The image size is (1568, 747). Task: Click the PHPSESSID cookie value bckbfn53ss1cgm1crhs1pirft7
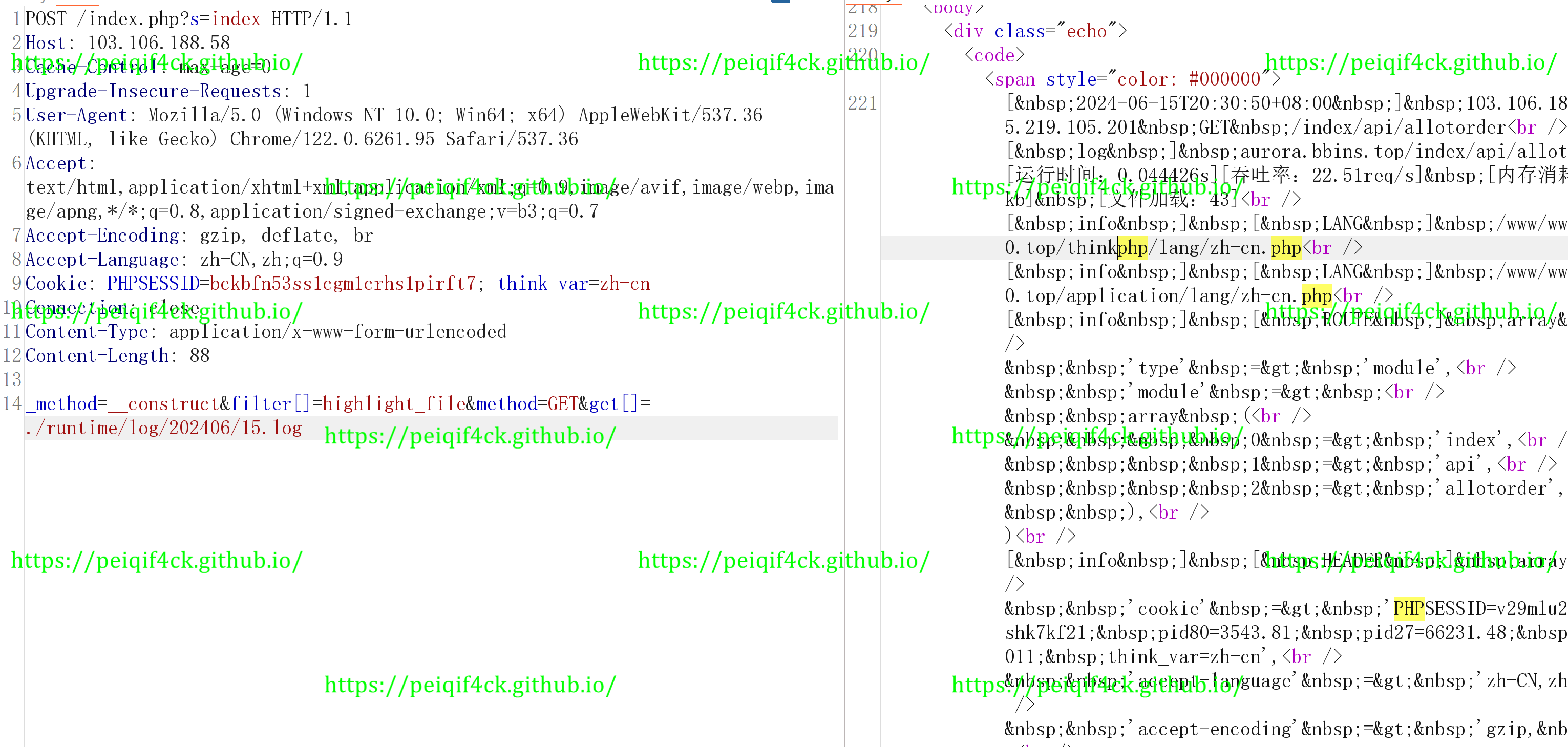click(x=343, y=283)
